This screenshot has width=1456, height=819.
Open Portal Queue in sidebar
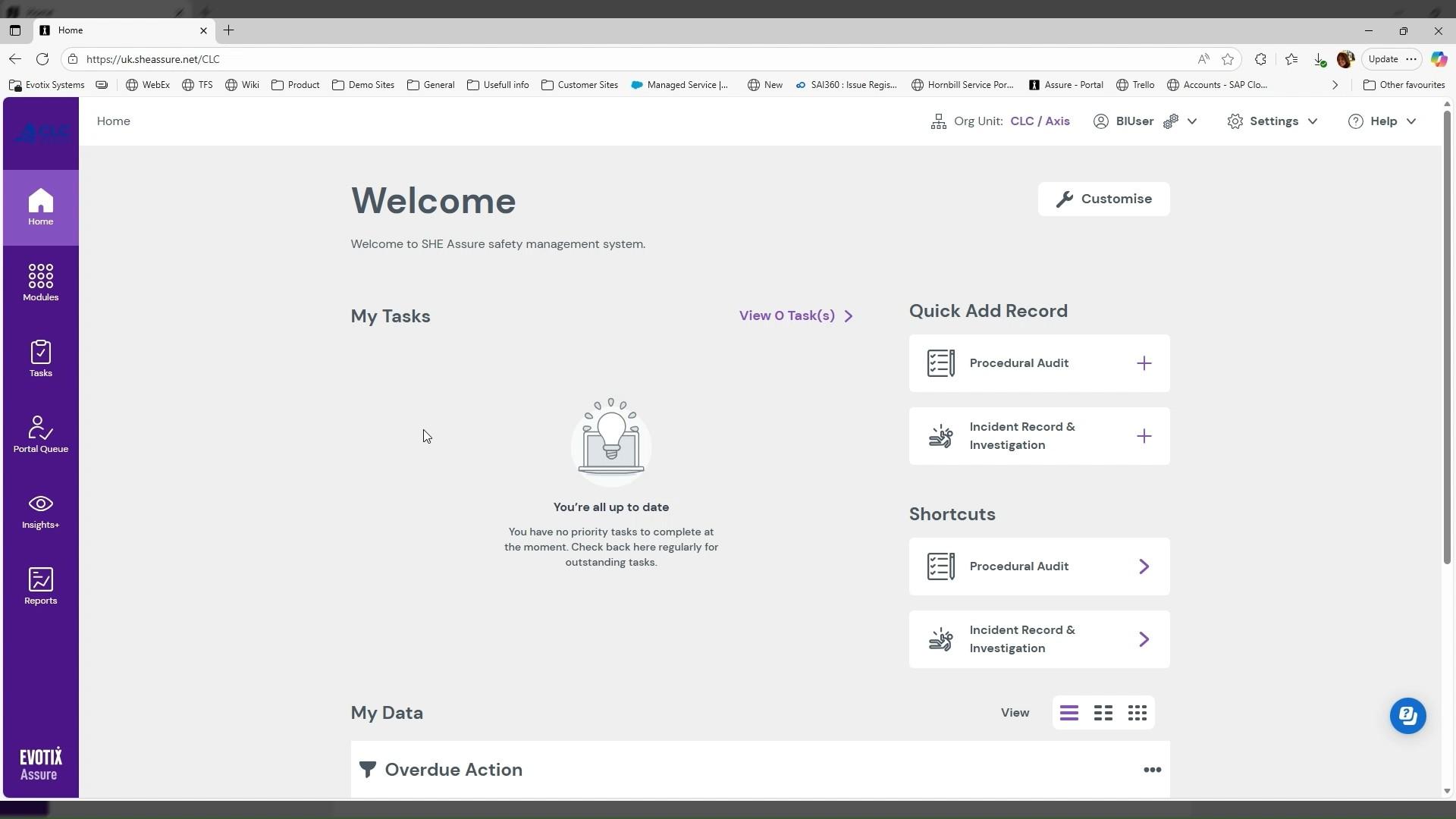(40, 434)
